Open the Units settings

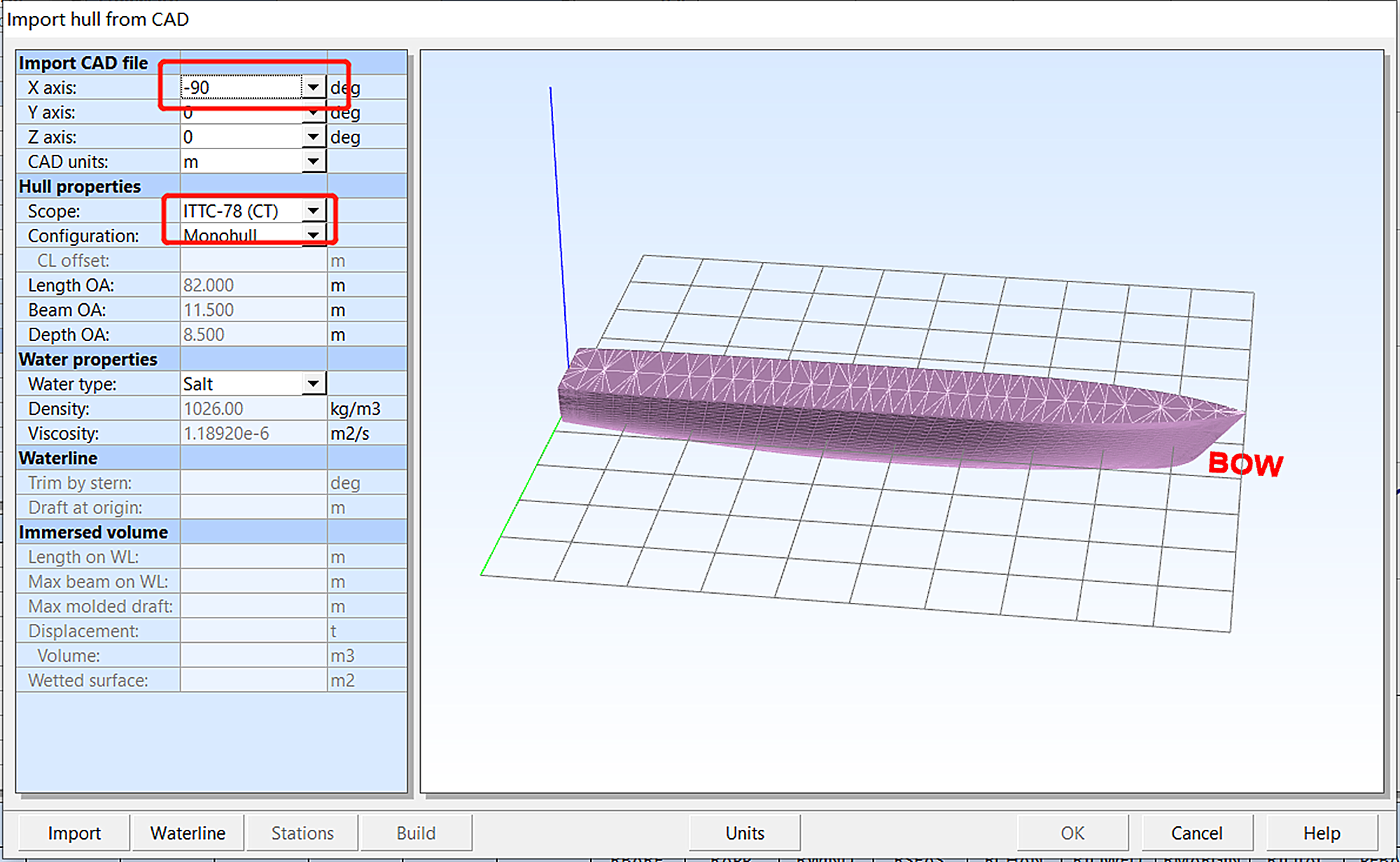[744, 833]
